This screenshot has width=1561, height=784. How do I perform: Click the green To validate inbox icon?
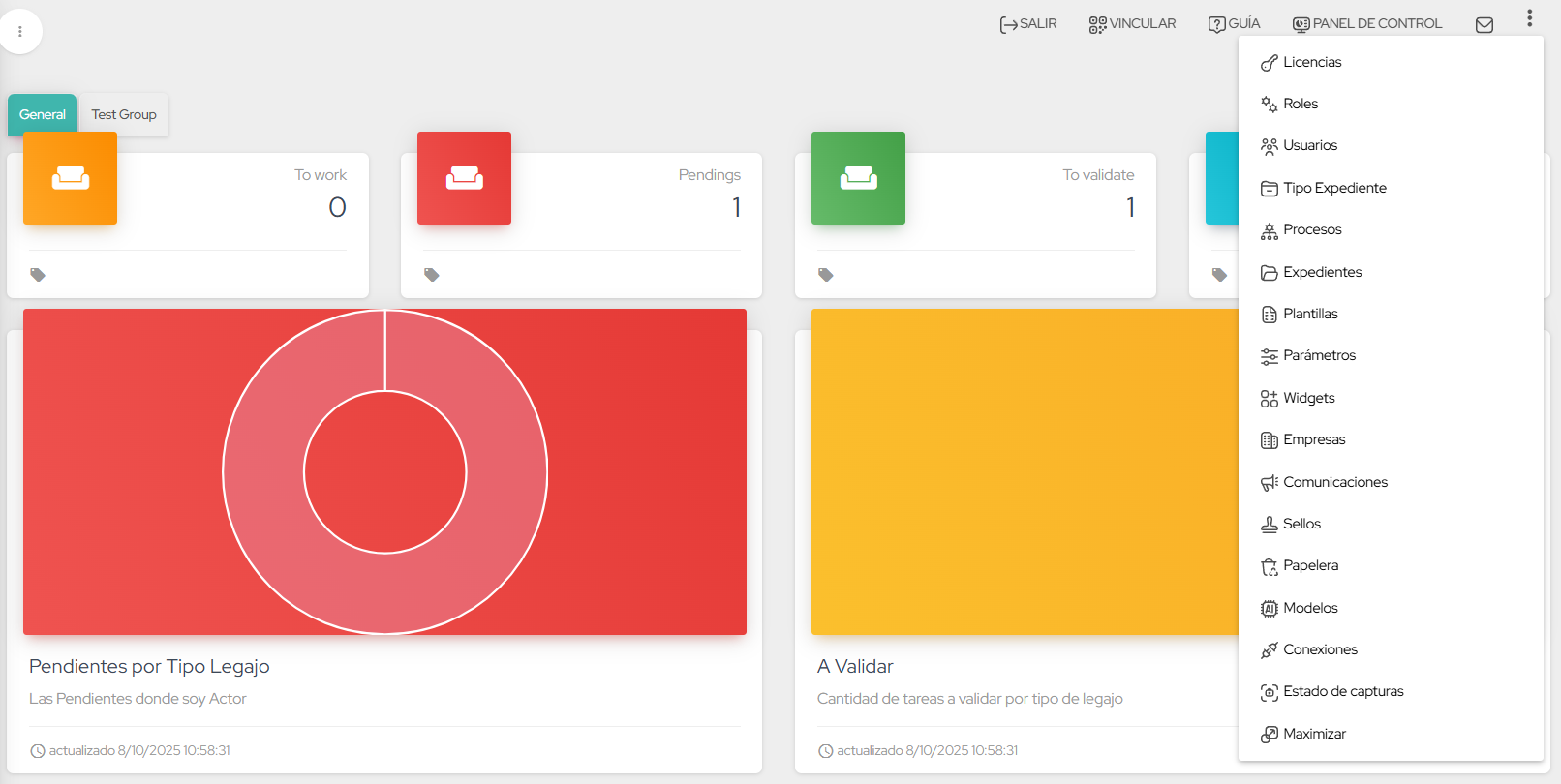click(858, 178)
